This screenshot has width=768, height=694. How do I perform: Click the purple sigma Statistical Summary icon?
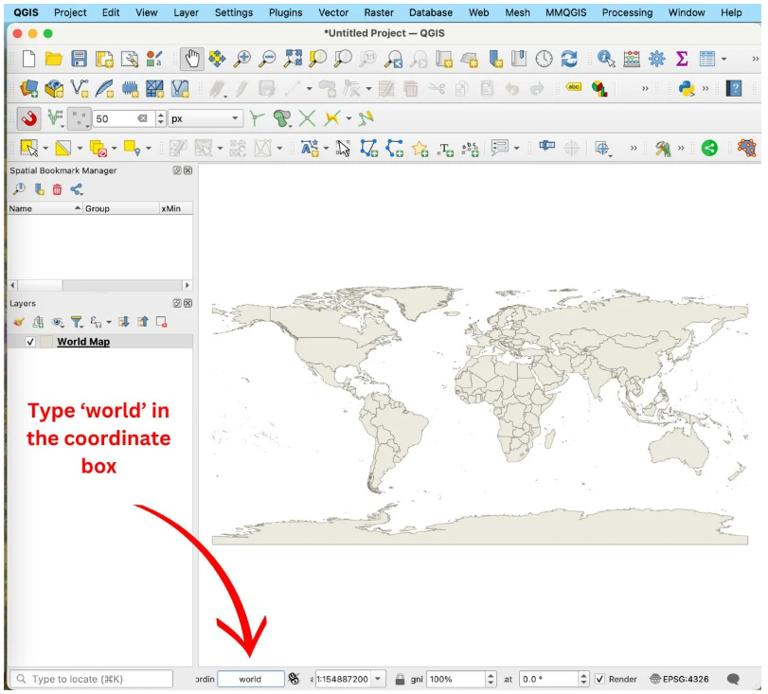(682, 59)
